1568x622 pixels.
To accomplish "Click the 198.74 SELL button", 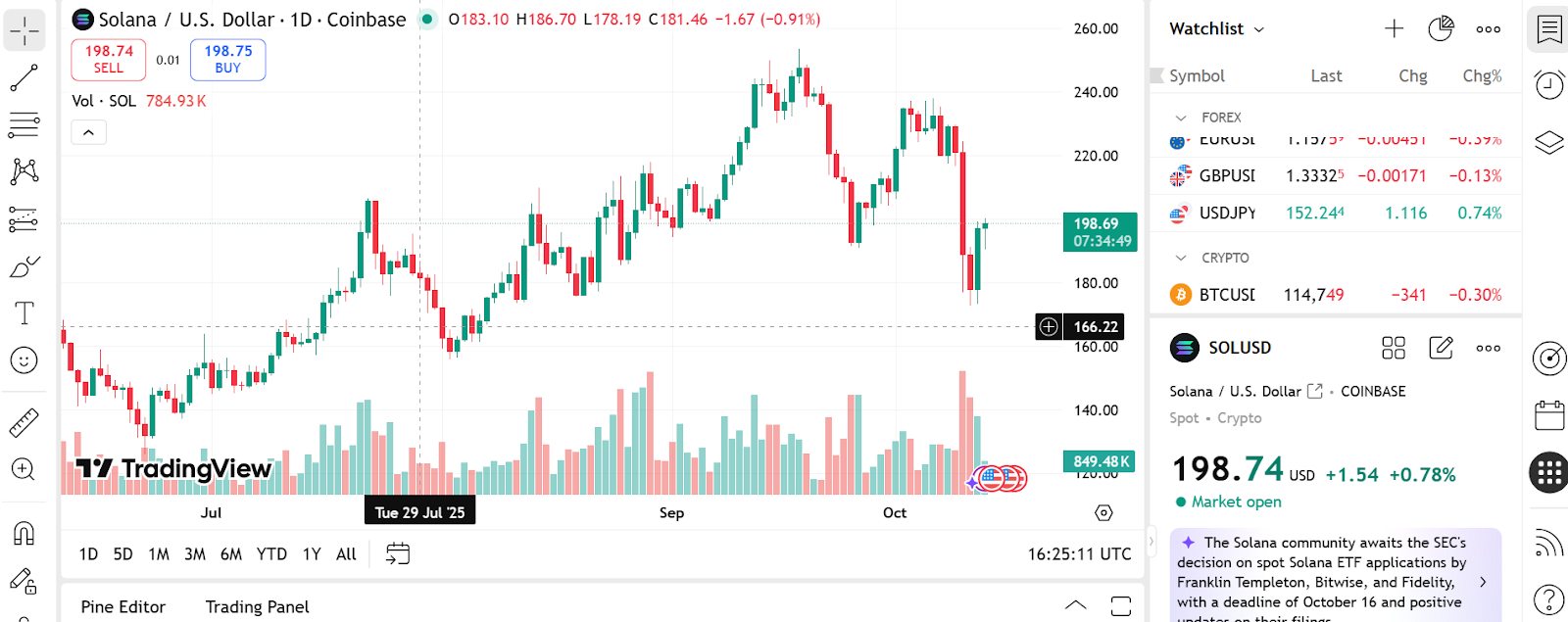I will (109, 59).
